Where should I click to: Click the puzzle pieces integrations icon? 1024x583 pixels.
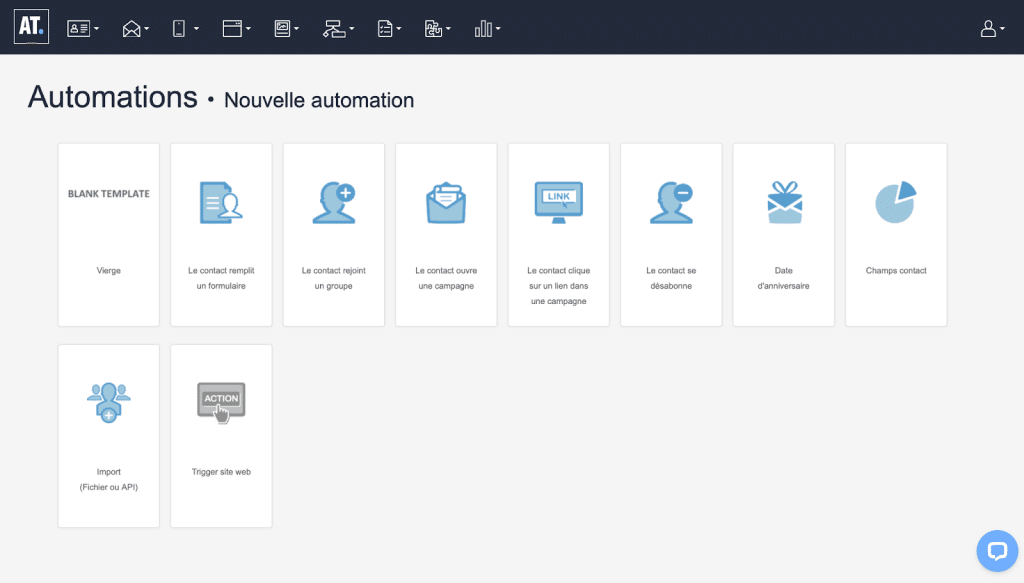437,29
